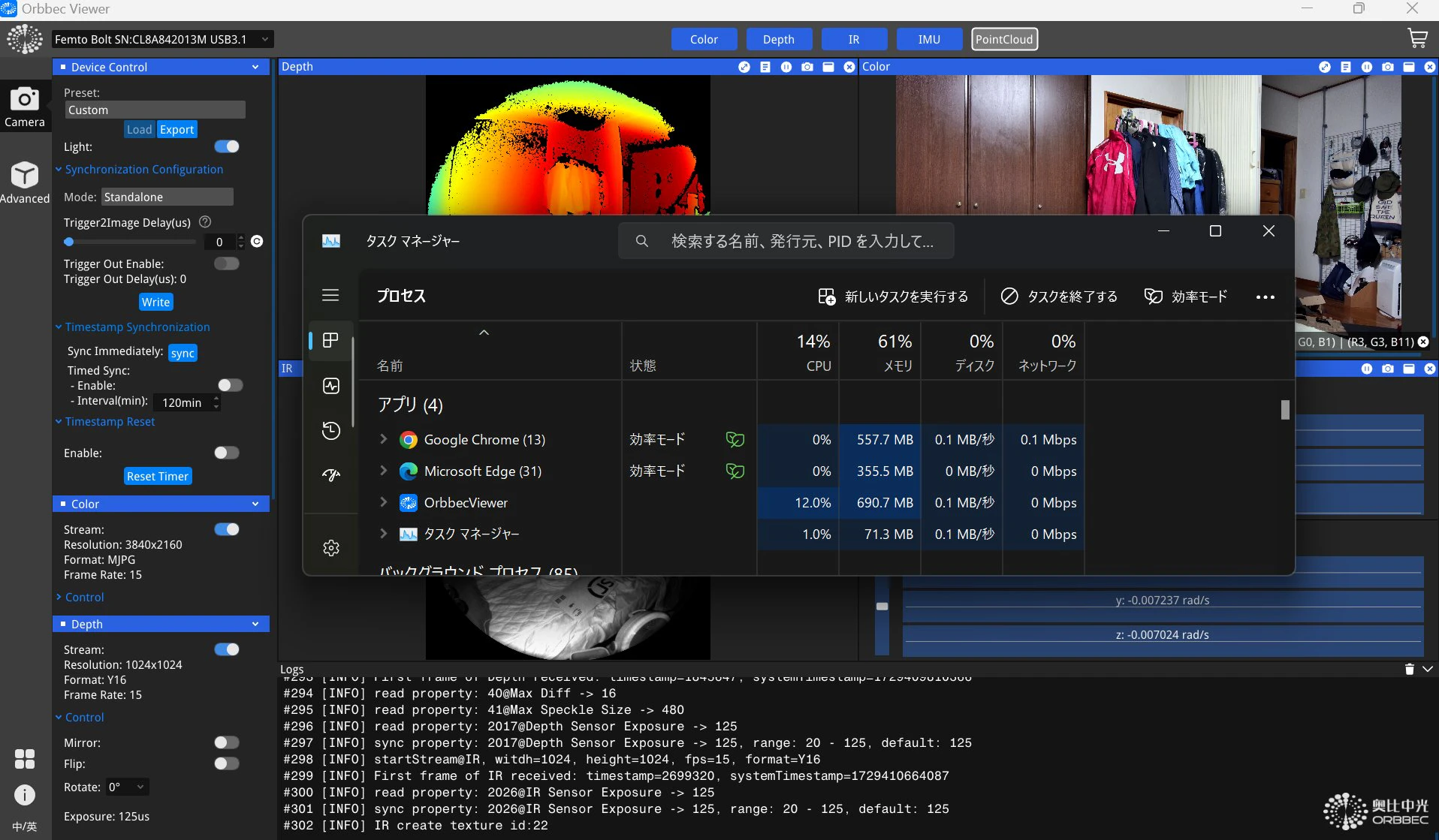This screenshot has width=1439, height=840.
Task: Open the Advanced section in the sidebar
Action: [25, 182]
